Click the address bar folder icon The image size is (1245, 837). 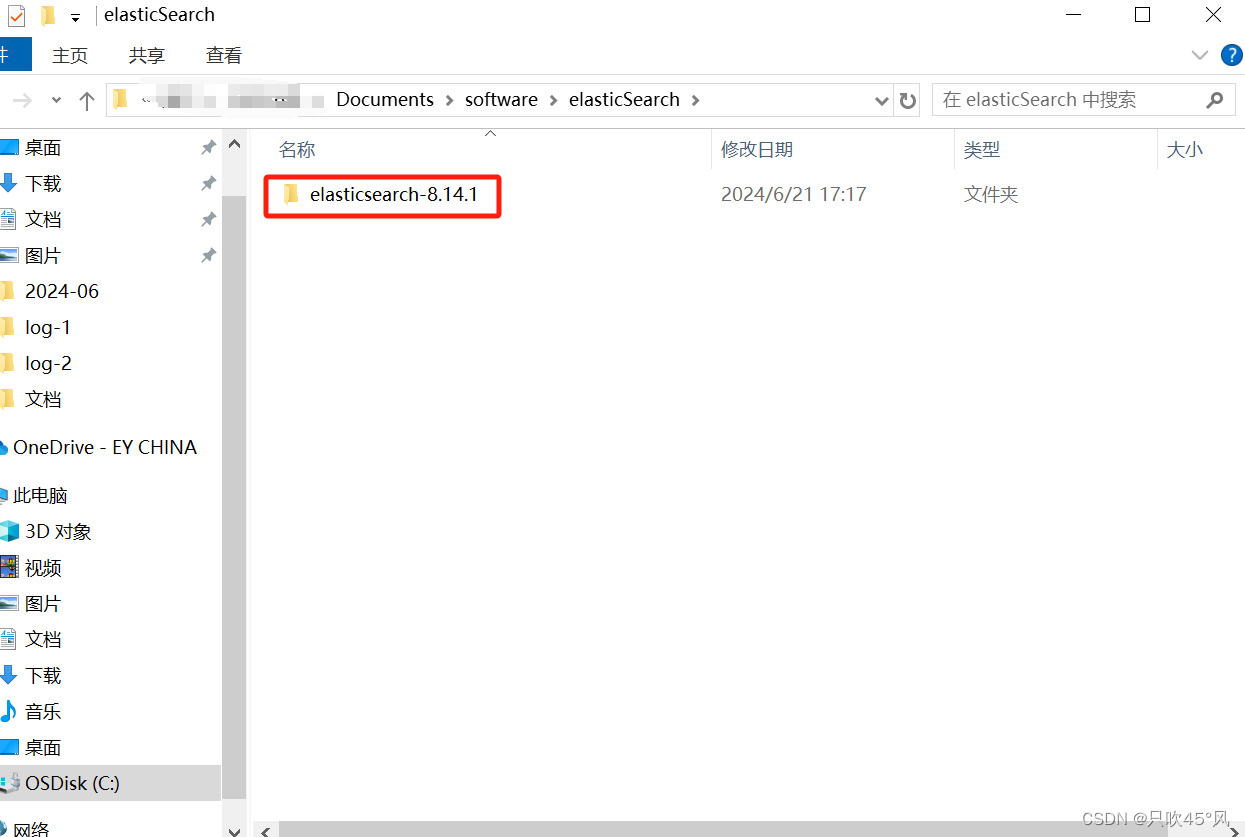coord(121,99)
